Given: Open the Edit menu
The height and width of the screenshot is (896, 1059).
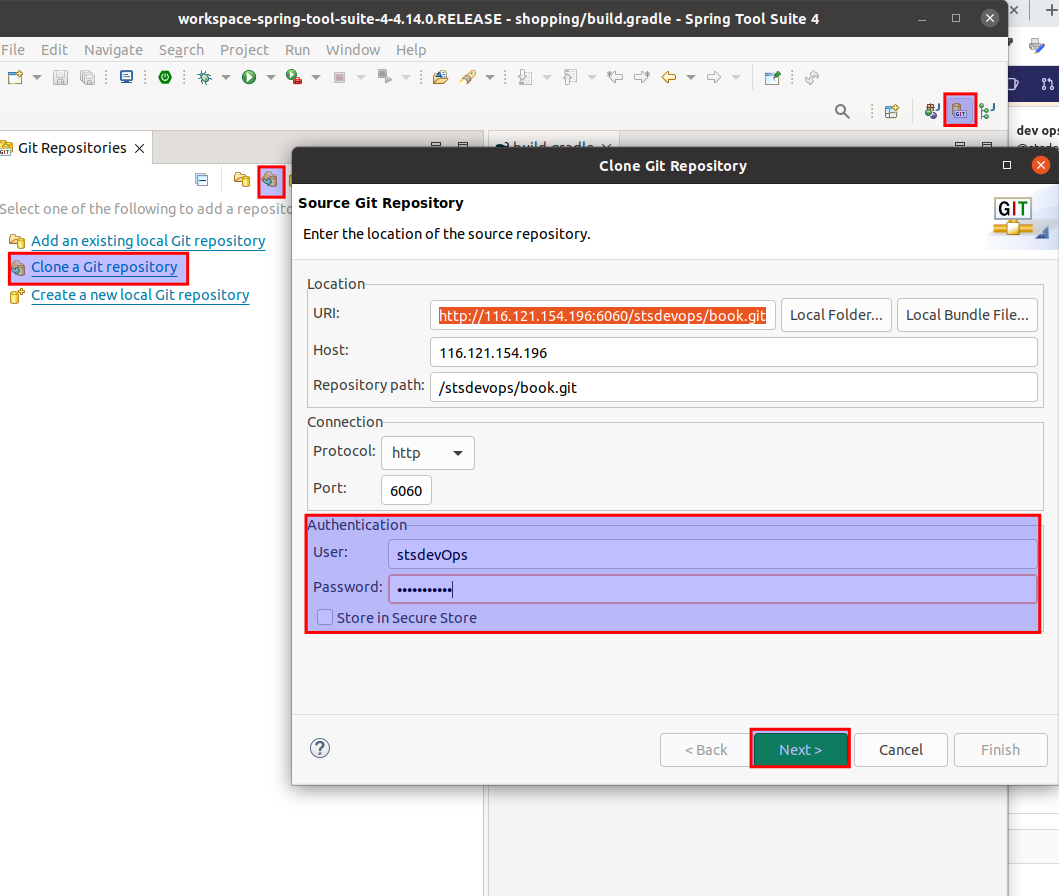Looking at the screenshot, I should tap(54, 50).
